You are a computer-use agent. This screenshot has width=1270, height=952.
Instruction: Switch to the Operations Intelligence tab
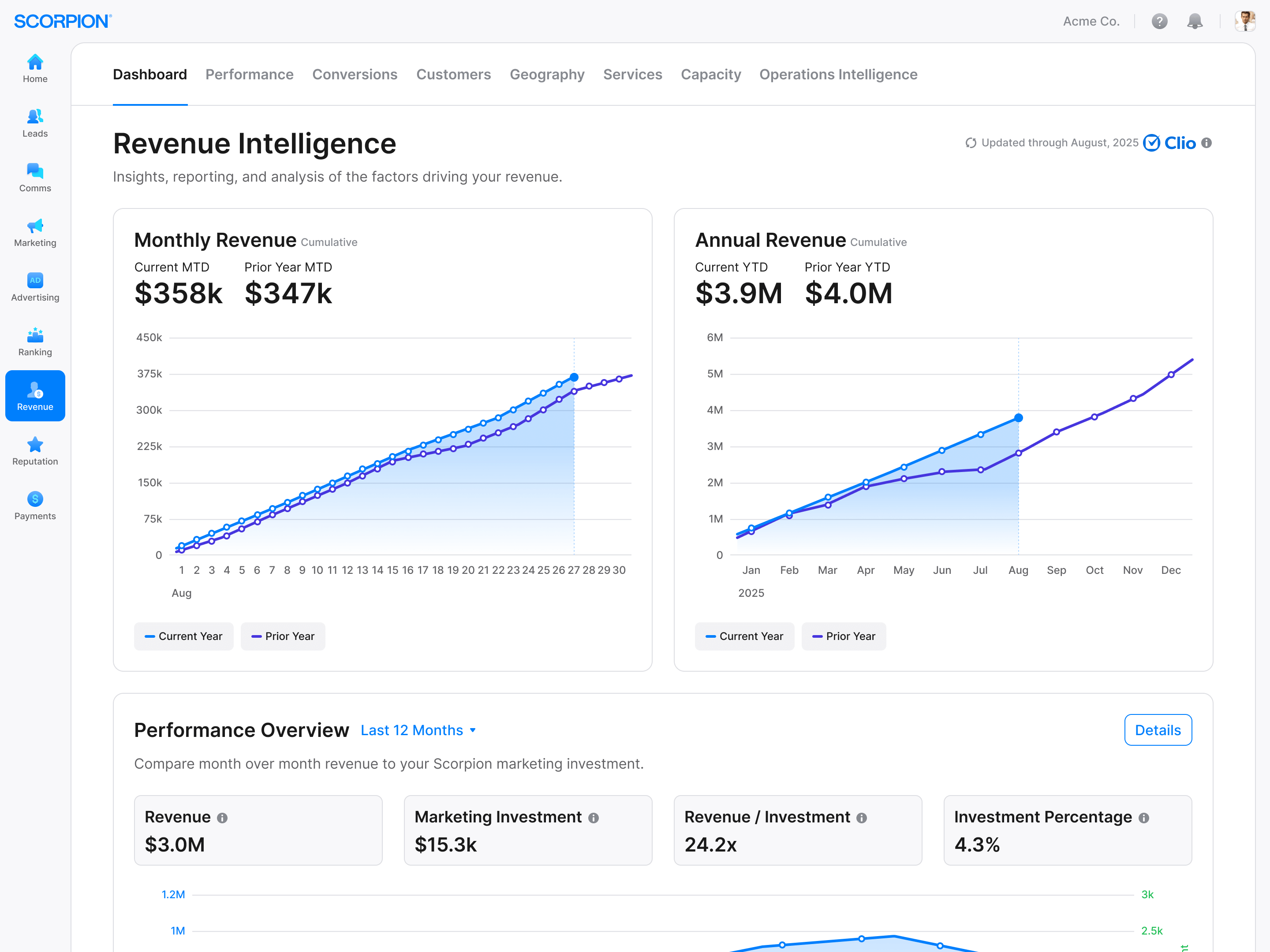(838, 74)
